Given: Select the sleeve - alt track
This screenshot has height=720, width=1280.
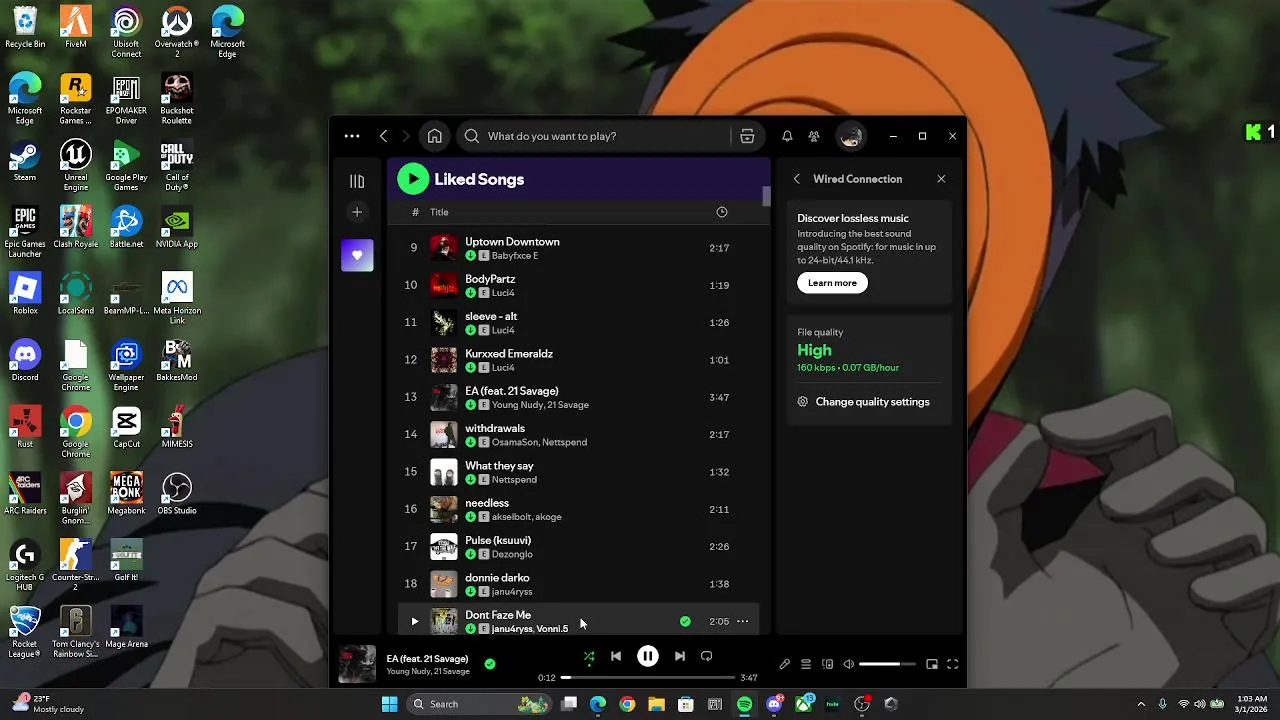Looking at the screenshot, I should coord(578,323).
